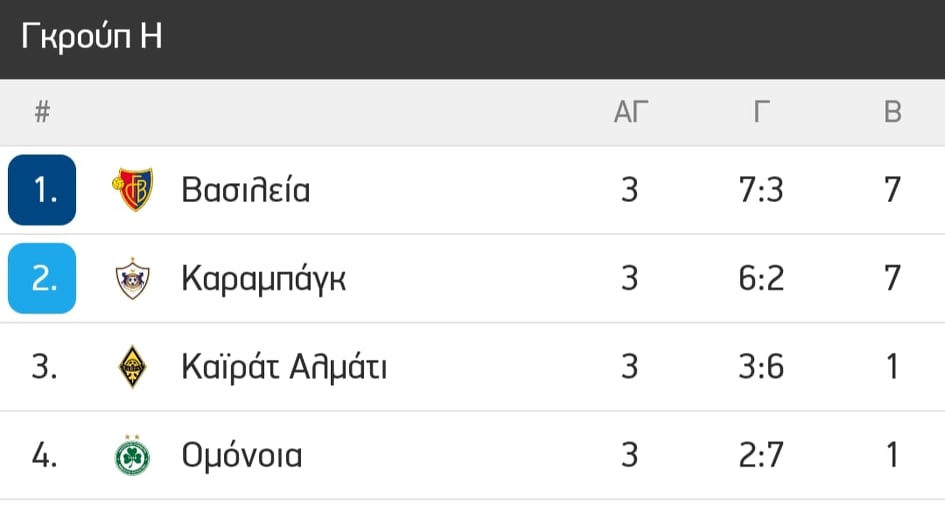This screenshot has width=945, height=513.
Task: Sort by the Β points column header
Action: 893,112
